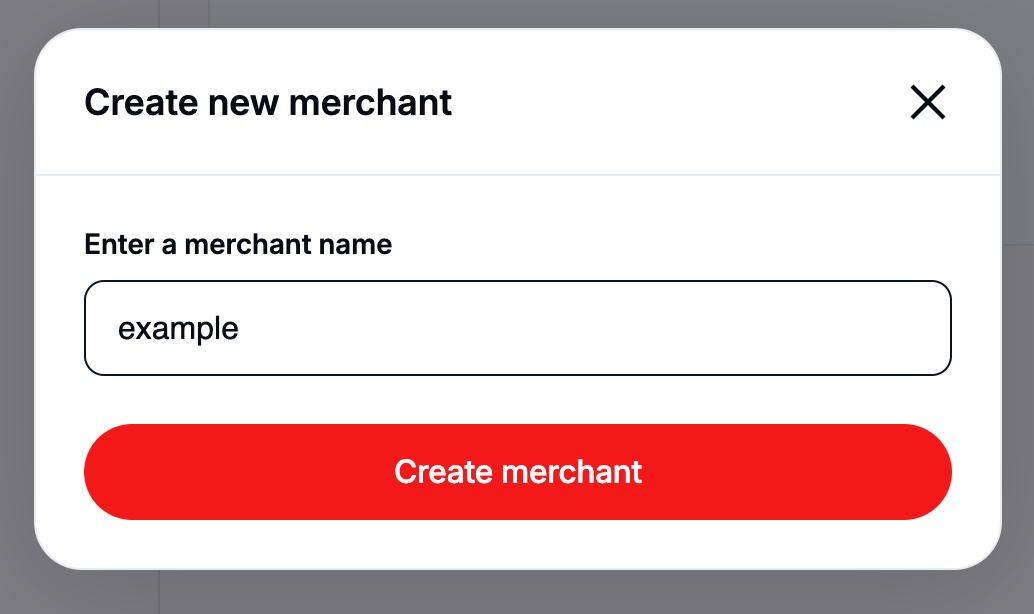Click the X icon in dialog header

927,102
